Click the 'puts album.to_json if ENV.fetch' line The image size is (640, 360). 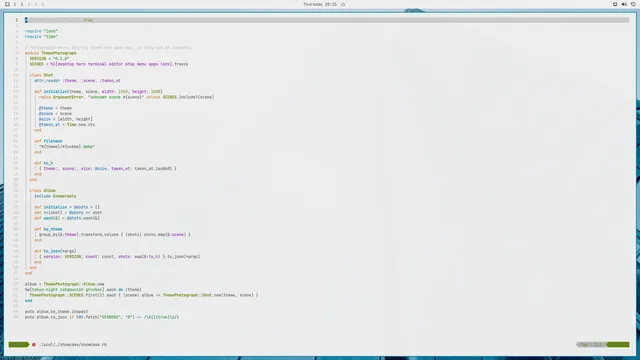tap(102, 317)
